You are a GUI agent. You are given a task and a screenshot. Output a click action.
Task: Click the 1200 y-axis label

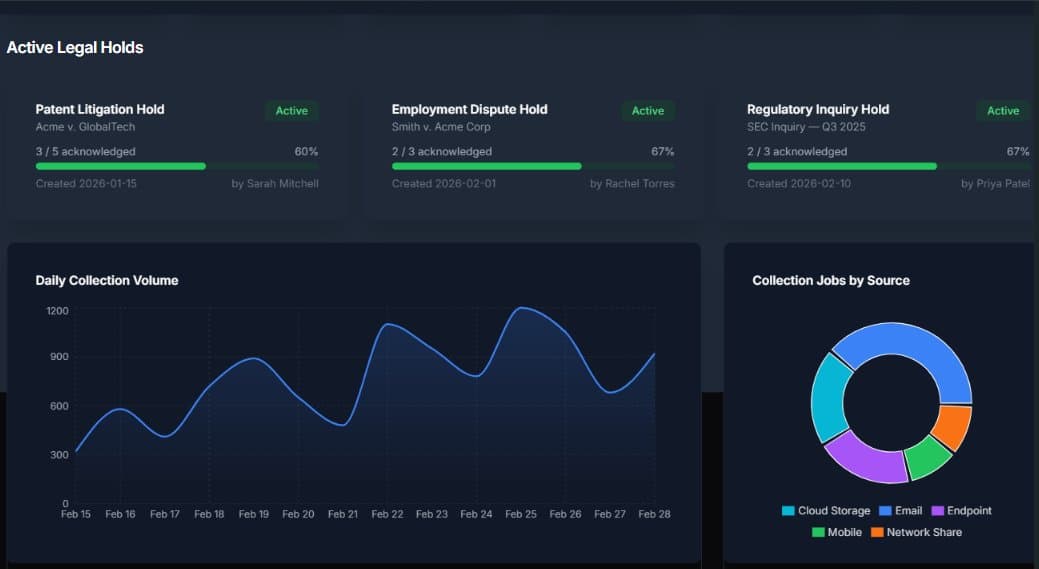click(x=57, y=311)
